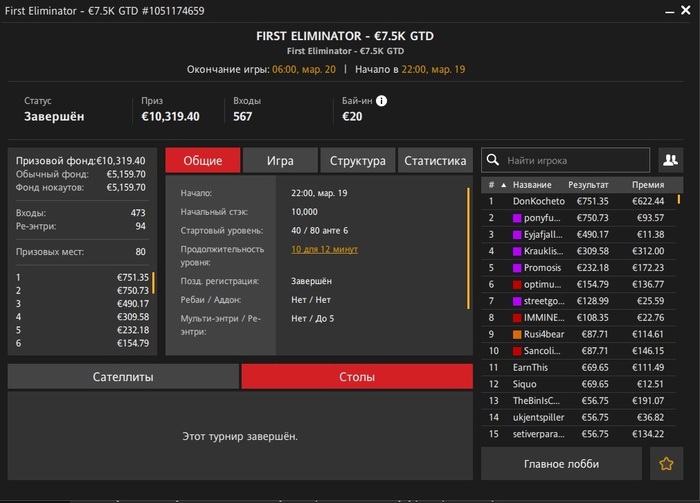Click the sort arrow in player list header
Viewport: 700px width, 503px height.
(x=504, y=185)
